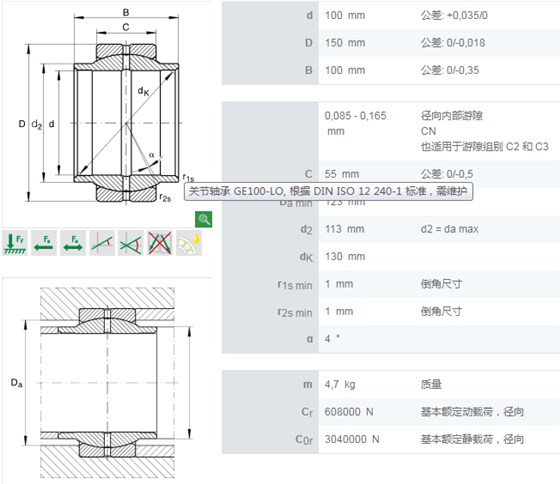Select the text mentioning 'C2 和 C3'
560x484 pixels.
(x=485, y=146)
